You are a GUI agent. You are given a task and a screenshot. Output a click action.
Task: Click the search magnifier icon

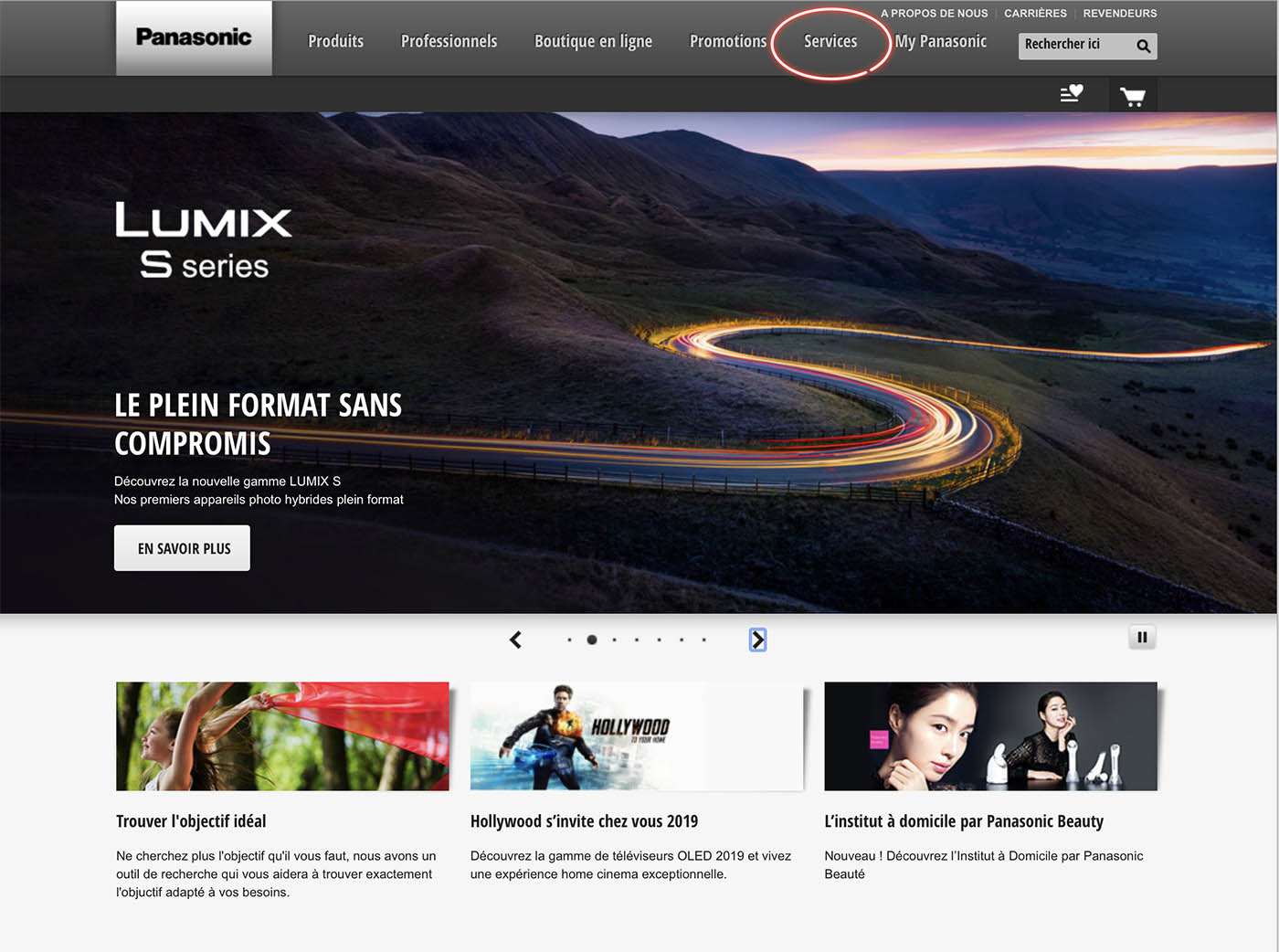pyautogui.click(x=1143, y=46)
